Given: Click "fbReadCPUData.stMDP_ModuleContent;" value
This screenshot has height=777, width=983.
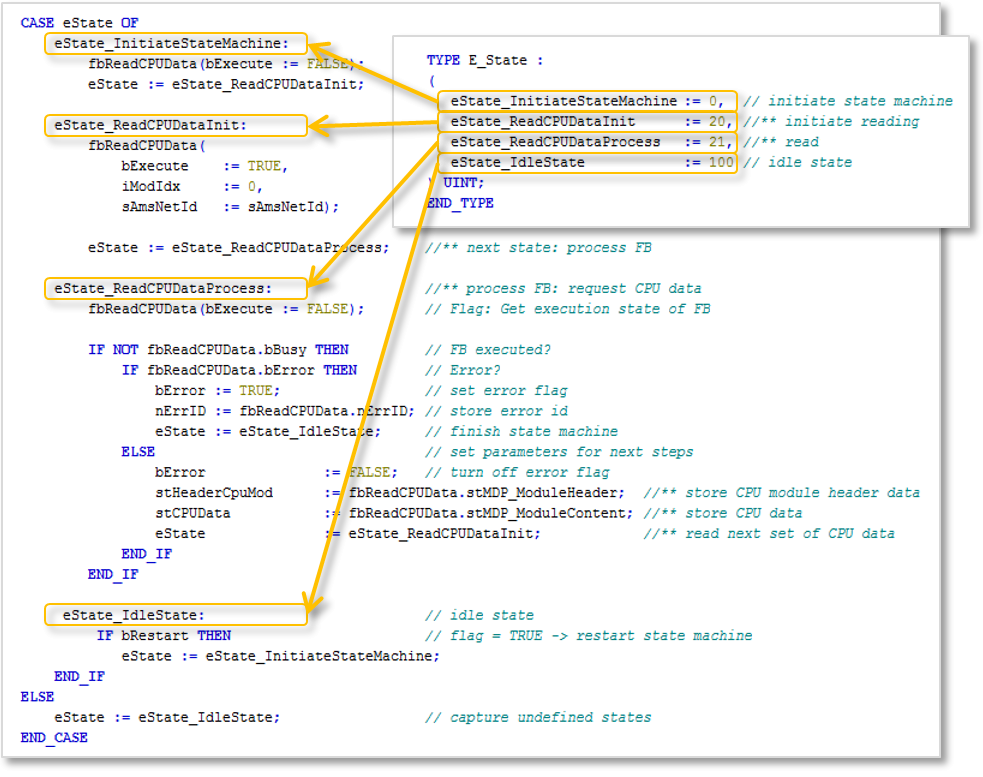Looking at the screenshot, I should pyautogui.click(x=491, y=514).
